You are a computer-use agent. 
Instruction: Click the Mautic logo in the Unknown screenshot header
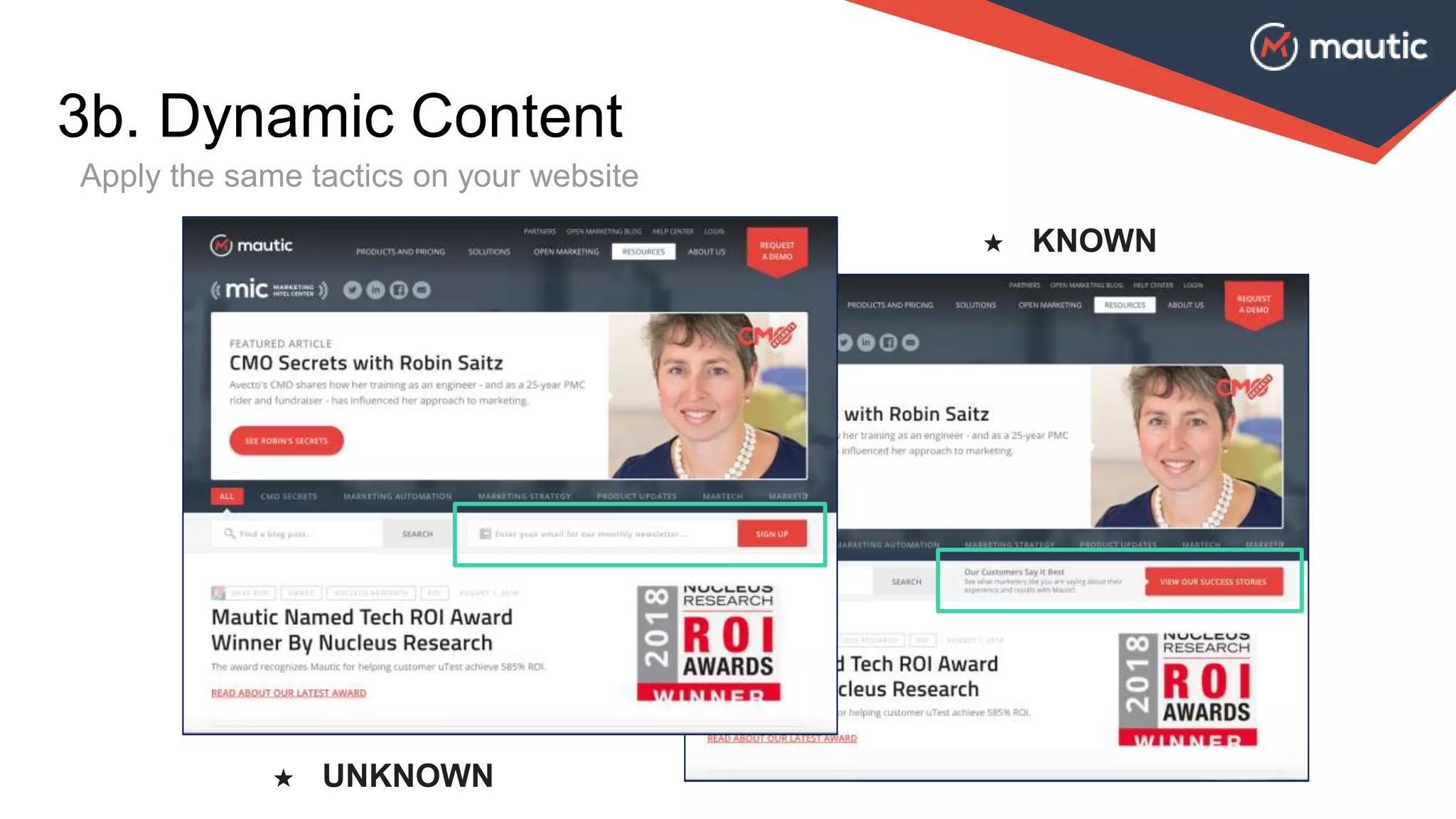(x=251, y=245)
